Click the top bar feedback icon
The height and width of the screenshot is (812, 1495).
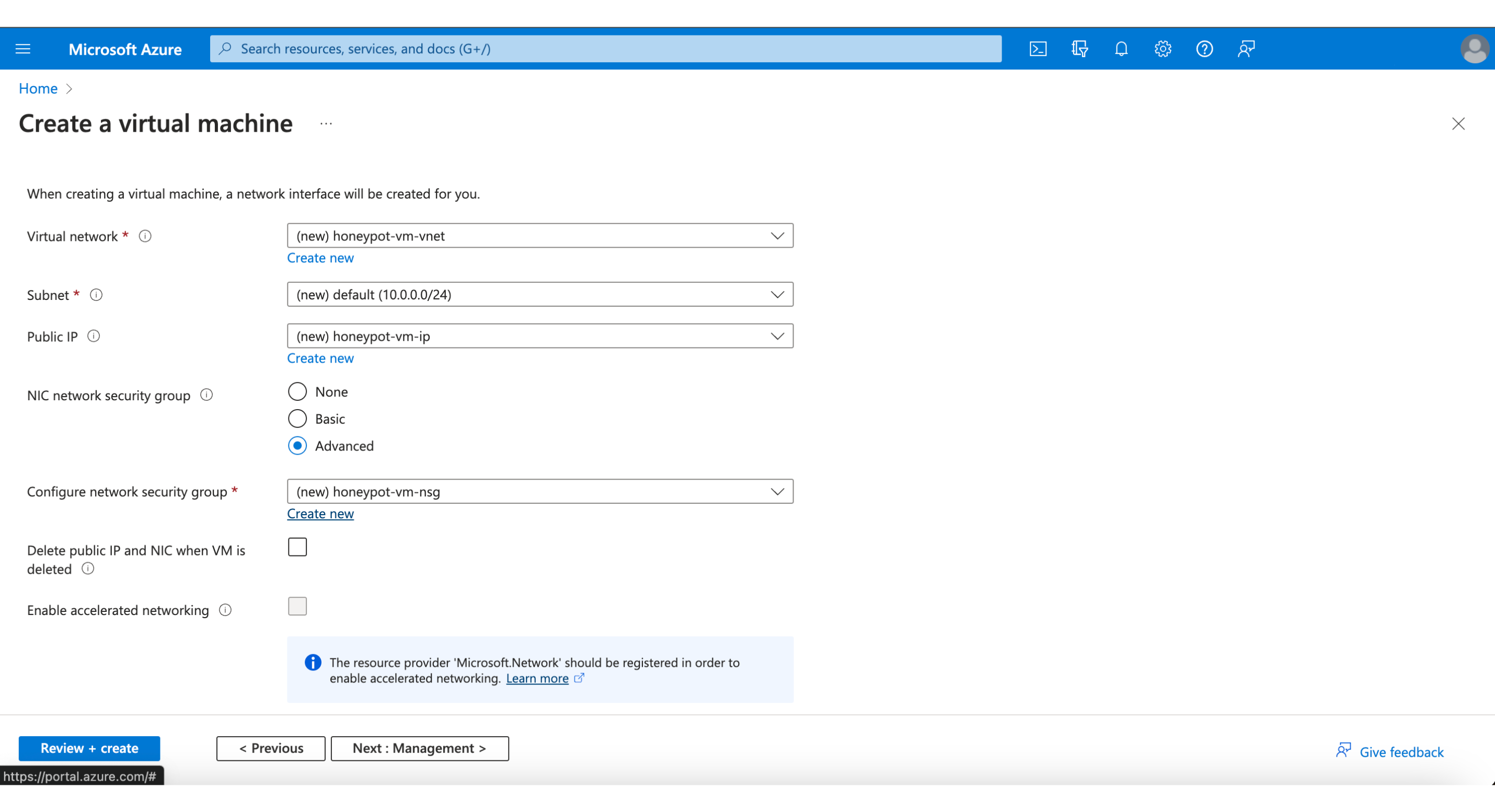point(1246,49)
